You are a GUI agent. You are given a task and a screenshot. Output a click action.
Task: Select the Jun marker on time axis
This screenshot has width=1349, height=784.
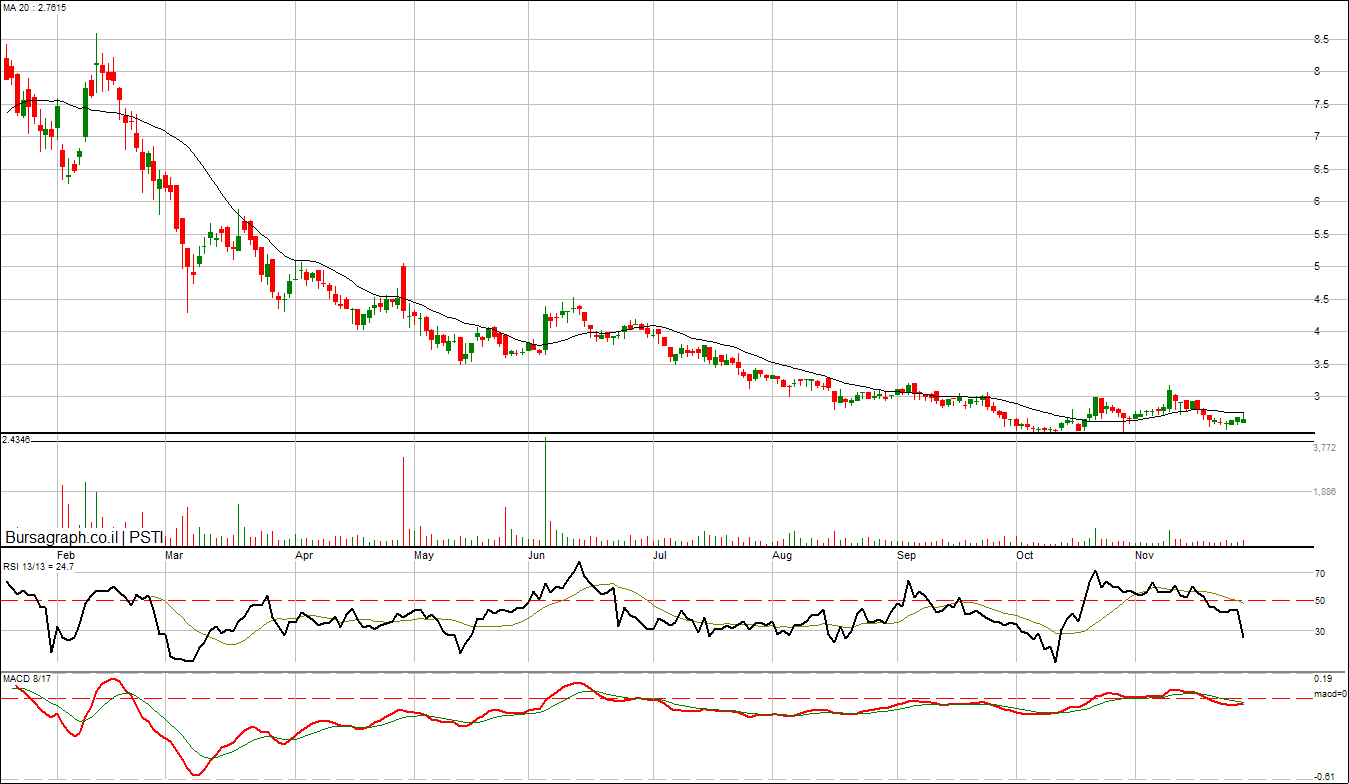pos(537,554)
